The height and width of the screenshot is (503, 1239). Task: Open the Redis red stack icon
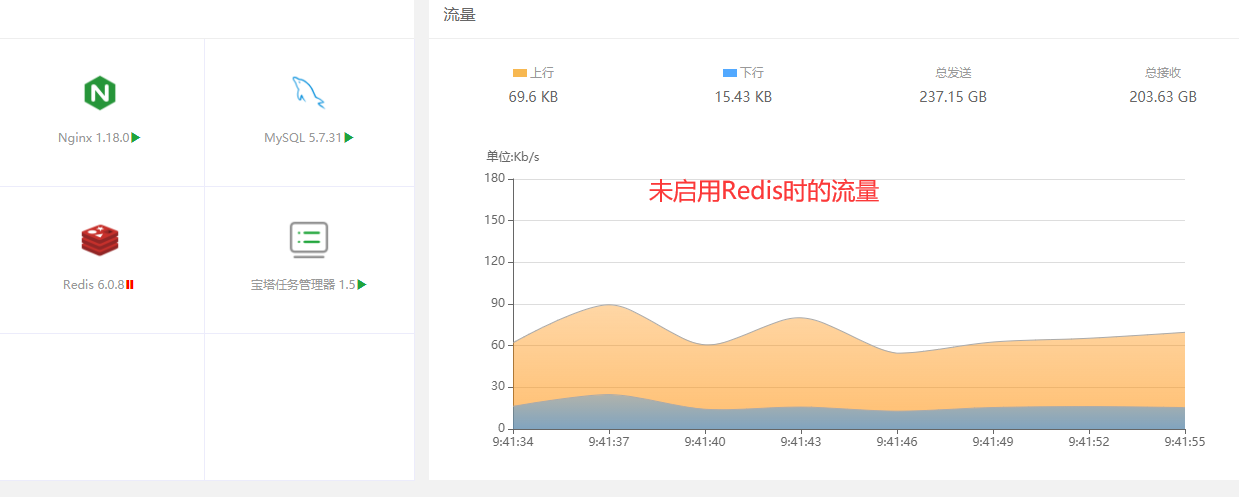[x=99, y=240]
